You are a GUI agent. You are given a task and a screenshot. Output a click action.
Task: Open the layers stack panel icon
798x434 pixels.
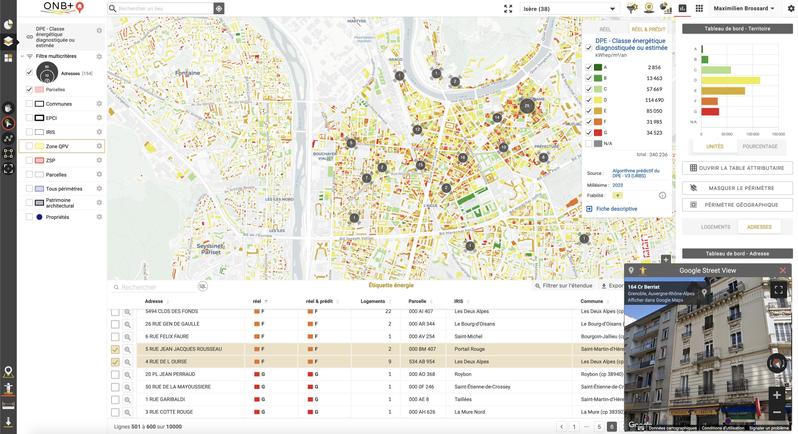[x=8, y=42]
